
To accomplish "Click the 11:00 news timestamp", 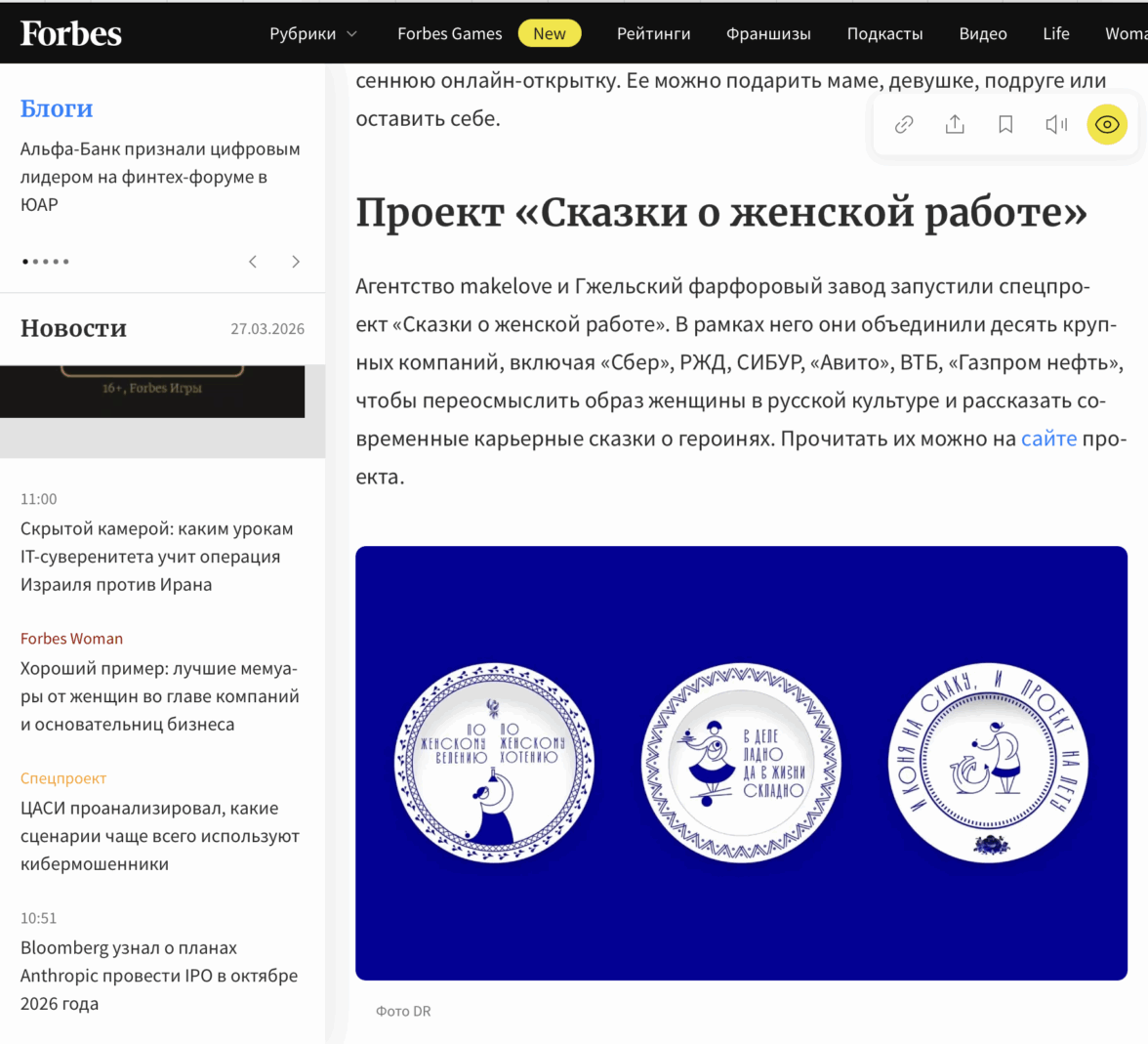I will (x=39, y=499).
